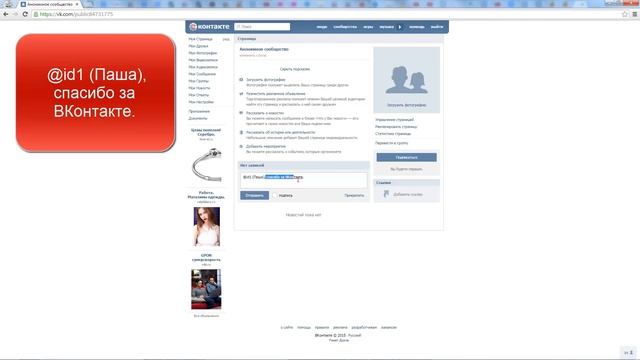Open 'Мои Аудиозаписи' in the left menu
Viewport: 640px width, 360px height.
click(x=203, y=67)
